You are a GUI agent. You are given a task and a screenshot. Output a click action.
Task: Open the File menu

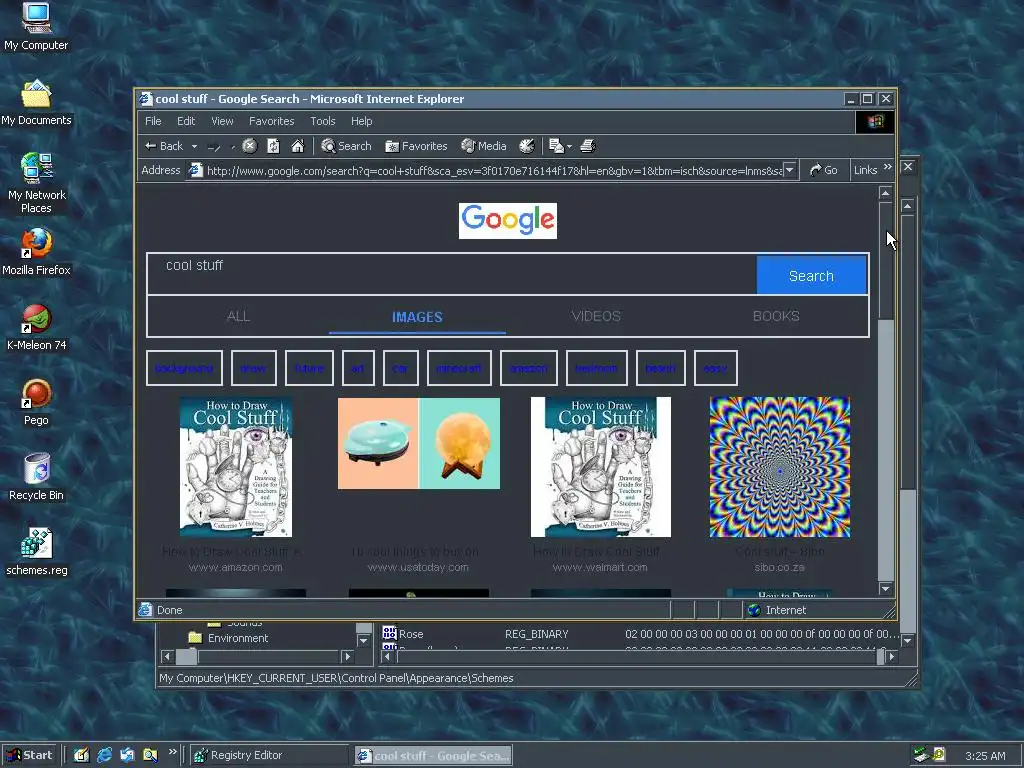tap(153, 121)
